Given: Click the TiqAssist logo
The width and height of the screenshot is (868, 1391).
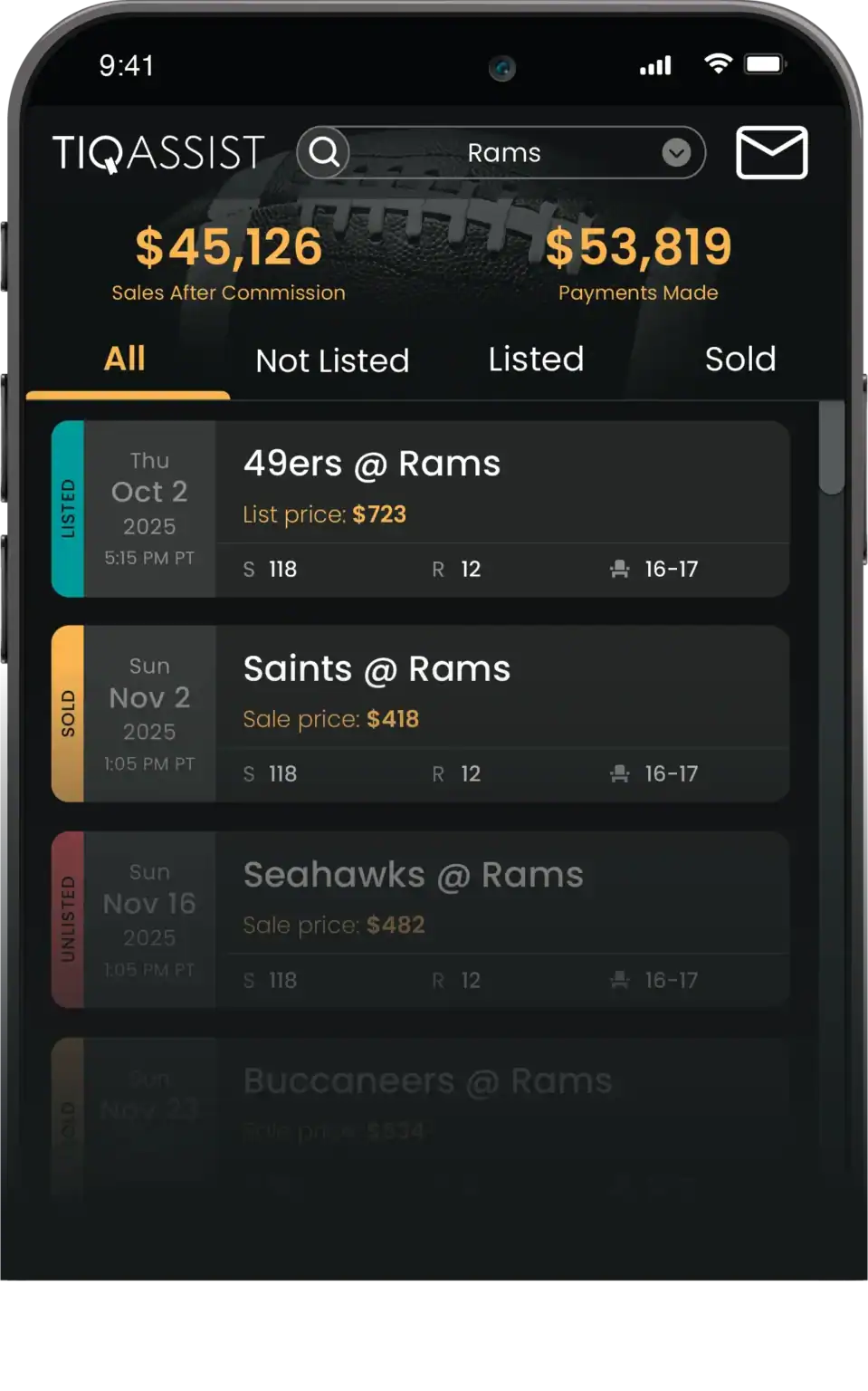Looking at the screenshot, I should (x=158, y=152).
